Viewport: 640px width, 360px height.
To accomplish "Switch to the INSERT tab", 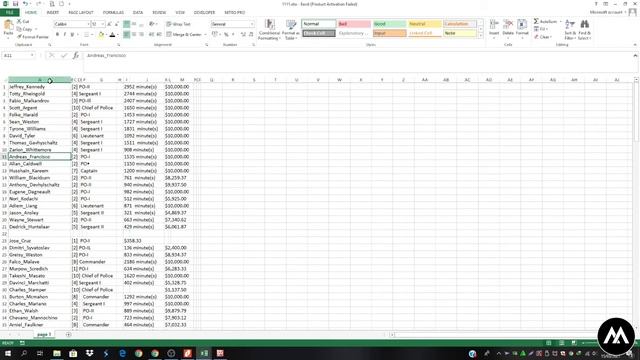I will click(x=53, y=13).
